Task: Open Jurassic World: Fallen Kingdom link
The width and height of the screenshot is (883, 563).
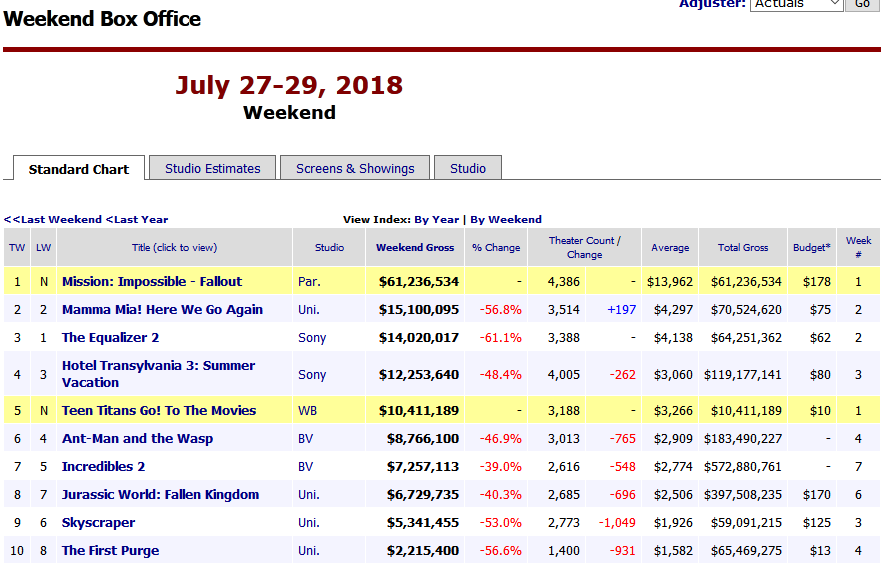Action: click(160, 495)
